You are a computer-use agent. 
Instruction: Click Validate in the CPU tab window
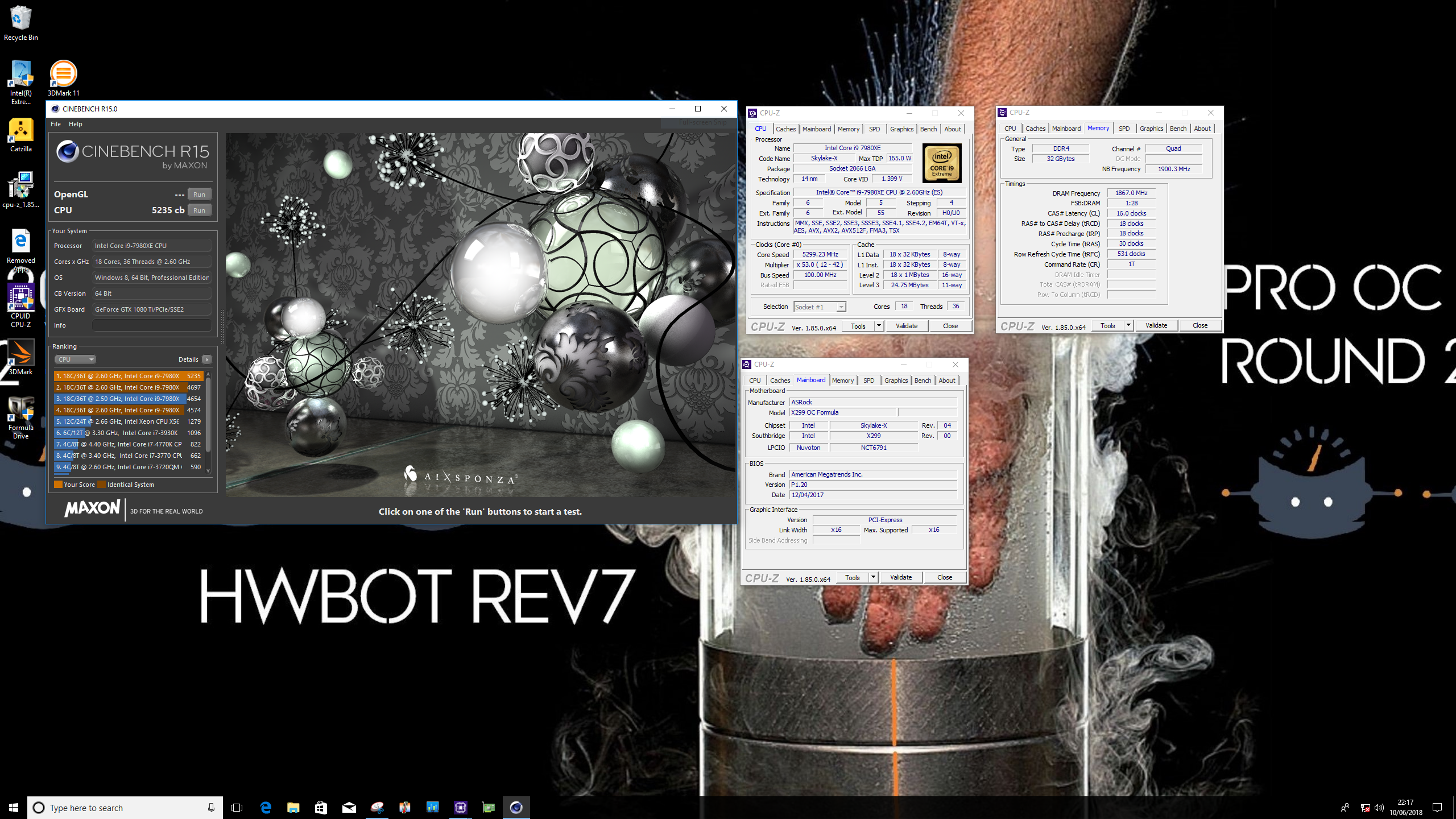(x=907, y=326)
